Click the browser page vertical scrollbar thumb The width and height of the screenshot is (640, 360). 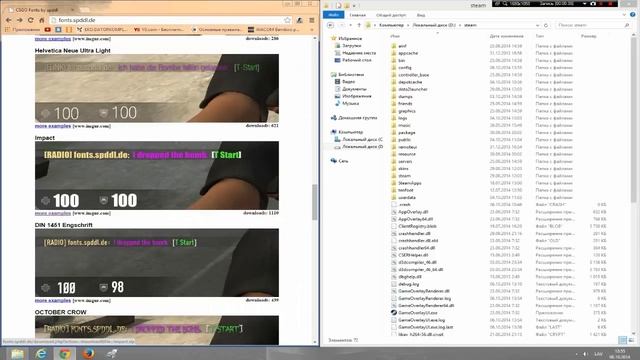click(x=315, y=202)
